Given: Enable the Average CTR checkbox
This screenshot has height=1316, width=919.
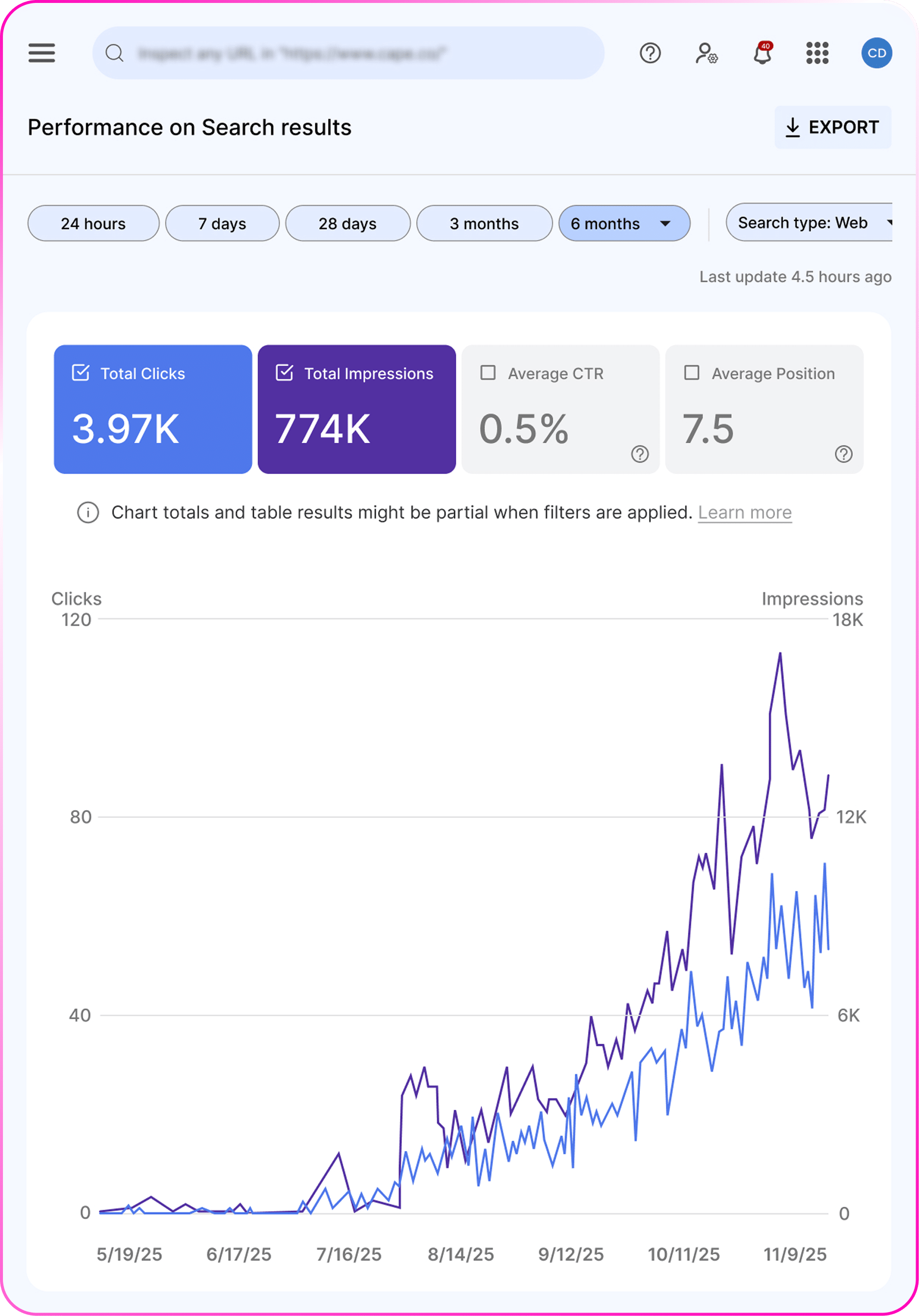Looking at the screenshot, I should pyautogui.click(x=488, y=373).
